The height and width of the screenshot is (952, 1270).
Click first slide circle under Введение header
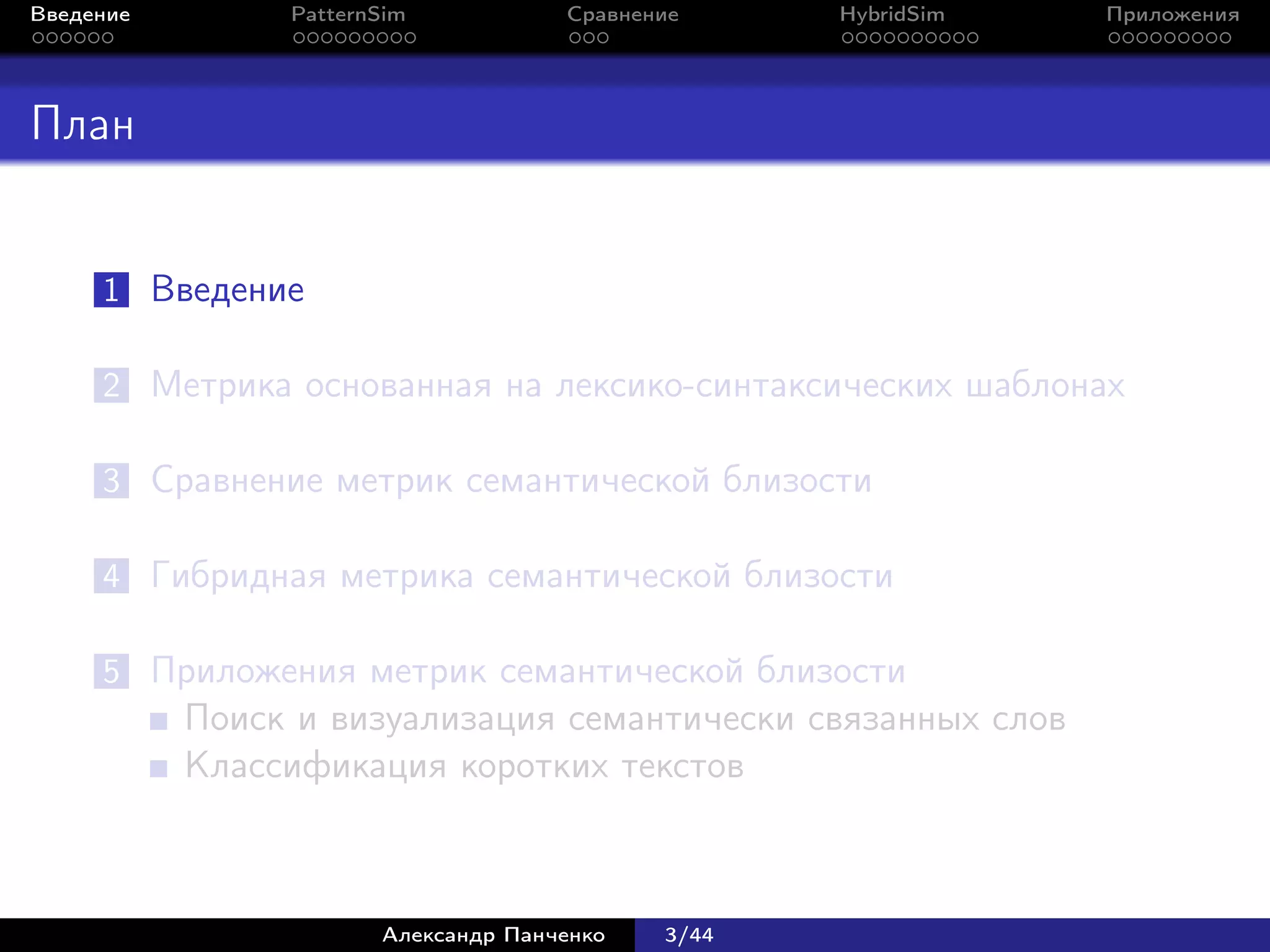38,38
